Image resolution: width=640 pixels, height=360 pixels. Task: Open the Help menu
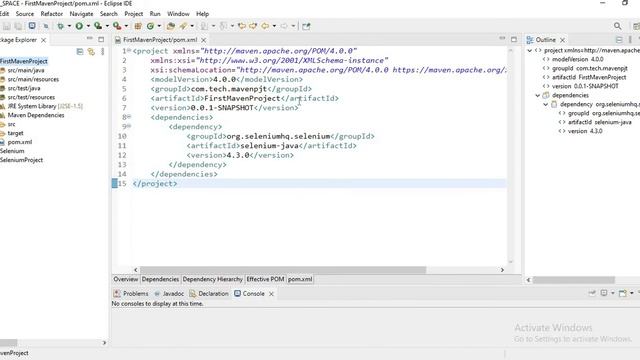(202, 13)
